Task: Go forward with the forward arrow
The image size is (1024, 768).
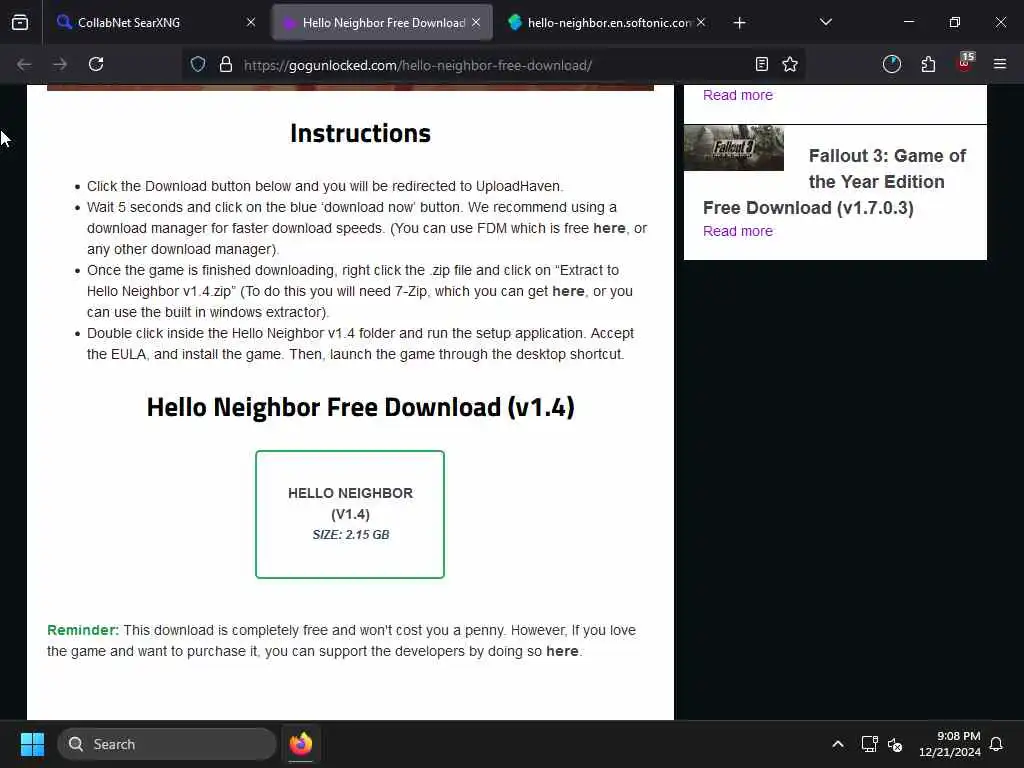Action: coord(60,64)
